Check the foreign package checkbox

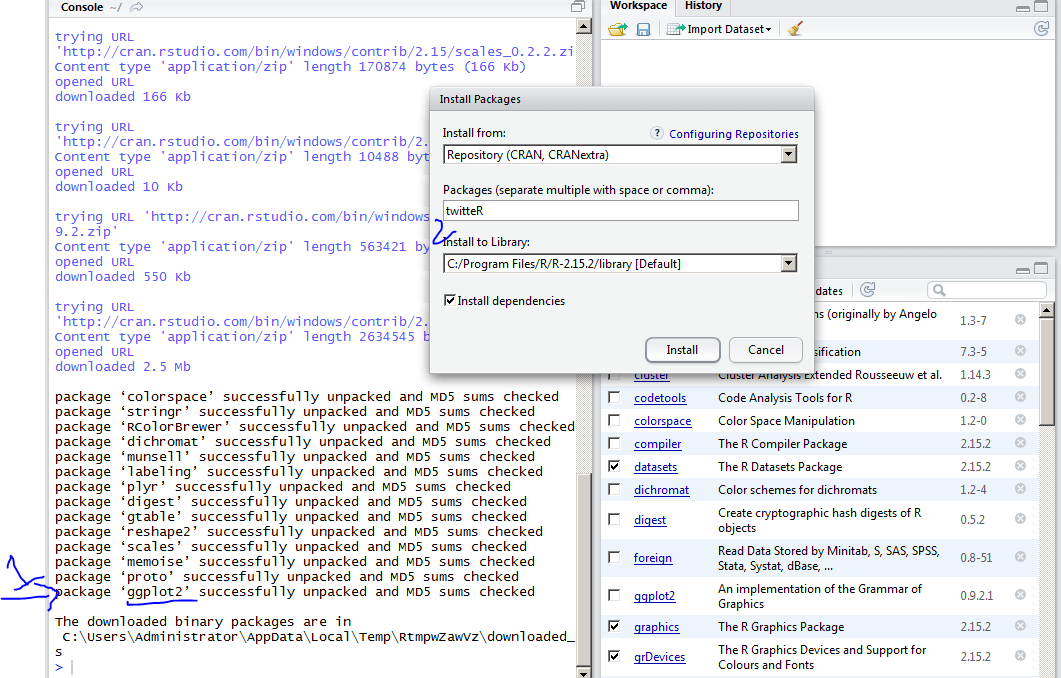(x=614, y=557)
